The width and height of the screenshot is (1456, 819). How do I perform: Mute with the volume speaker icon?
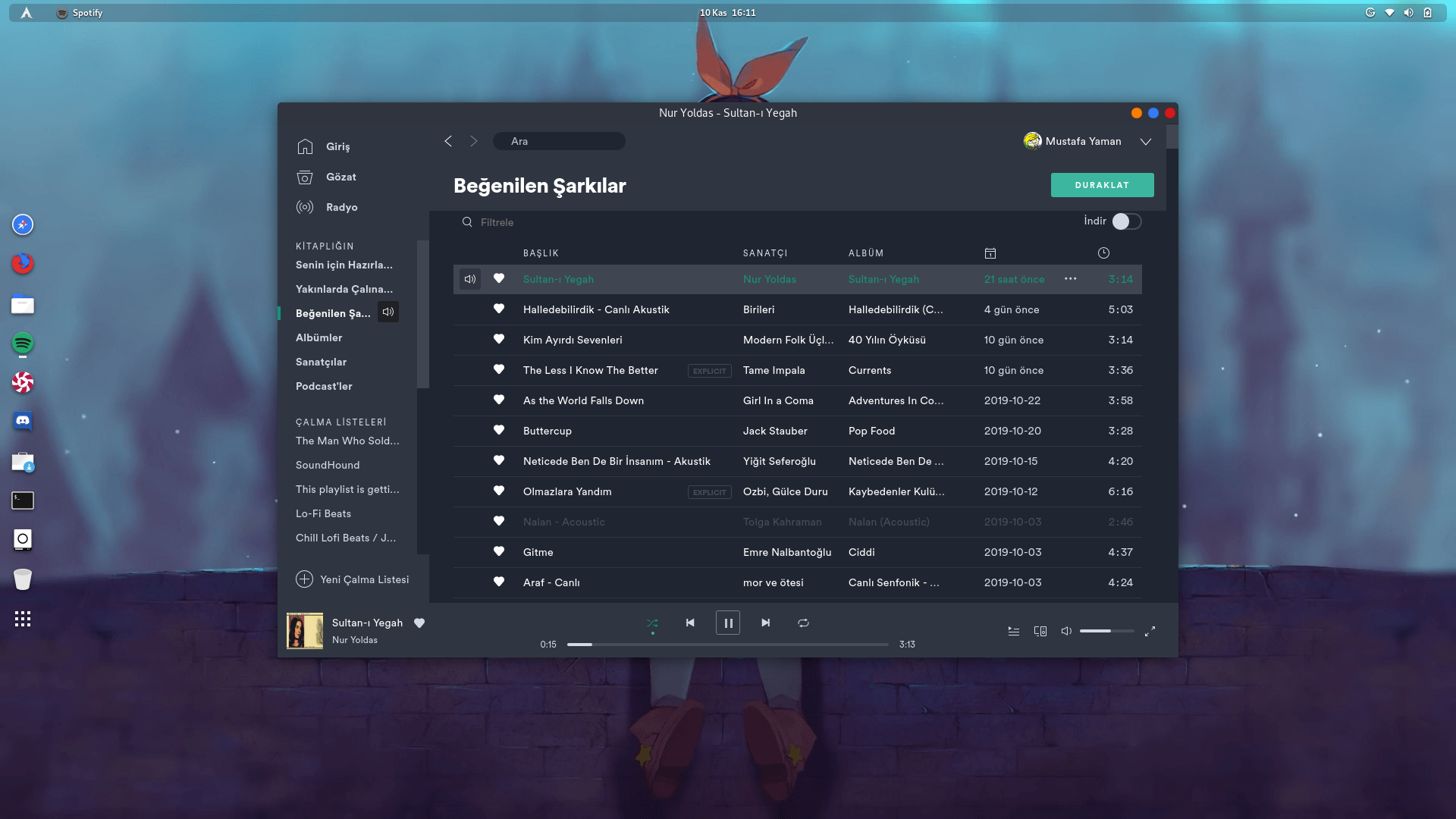click(1066, 631)
